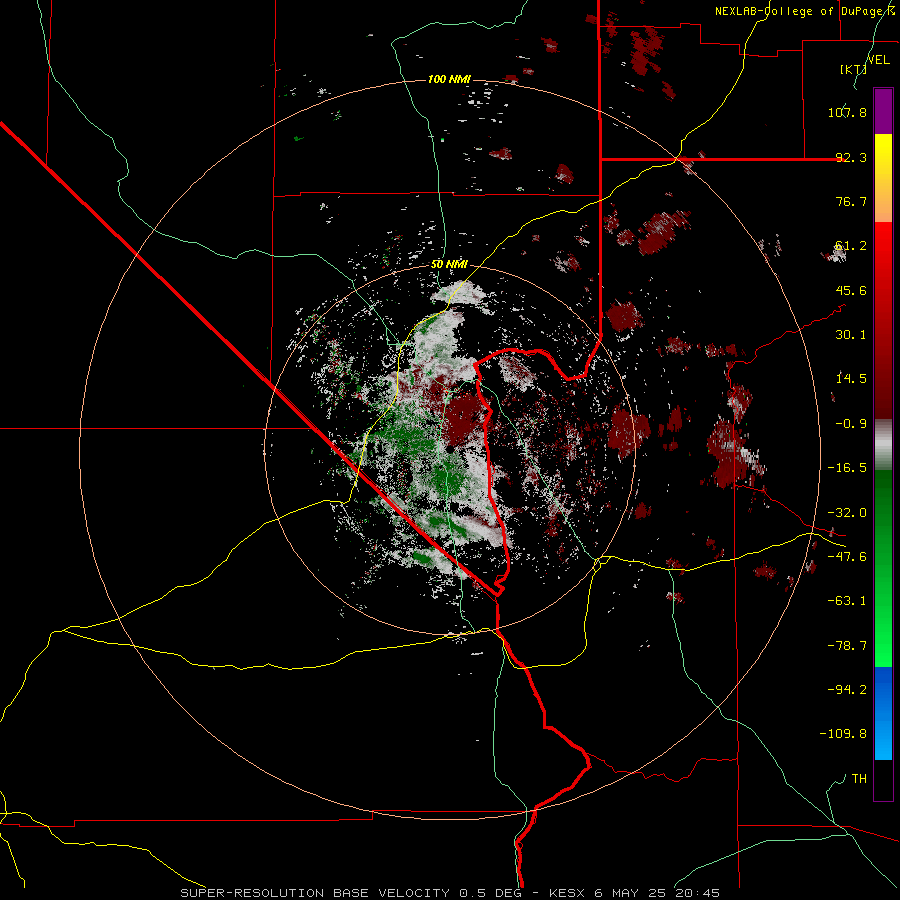Click the 50 NMI range ring label
900x900 pixels.
point(449,264)
